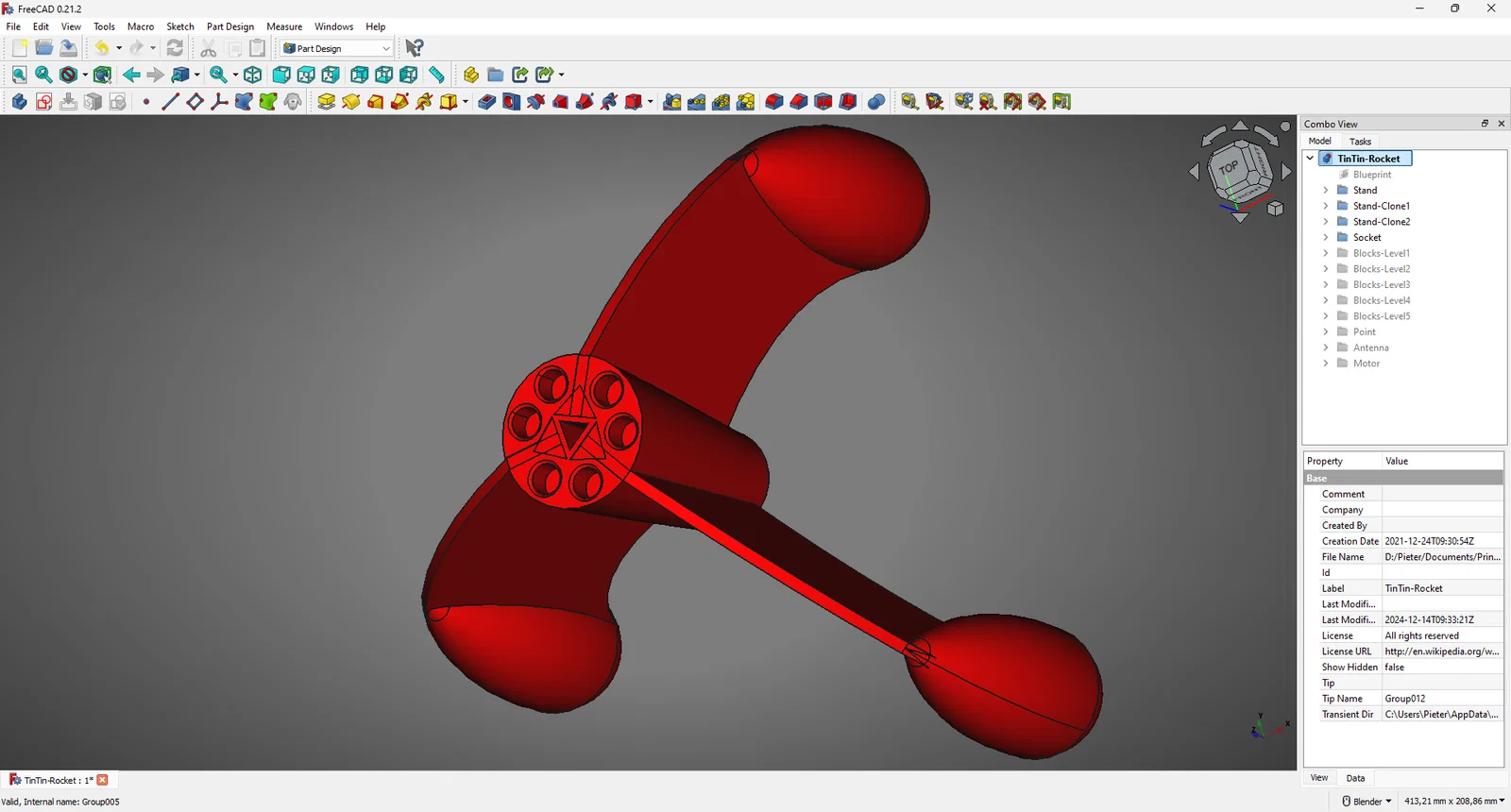This screenshot has height=812, width=1511.
Task: Undo the last action
Action: tap(102, 48)
